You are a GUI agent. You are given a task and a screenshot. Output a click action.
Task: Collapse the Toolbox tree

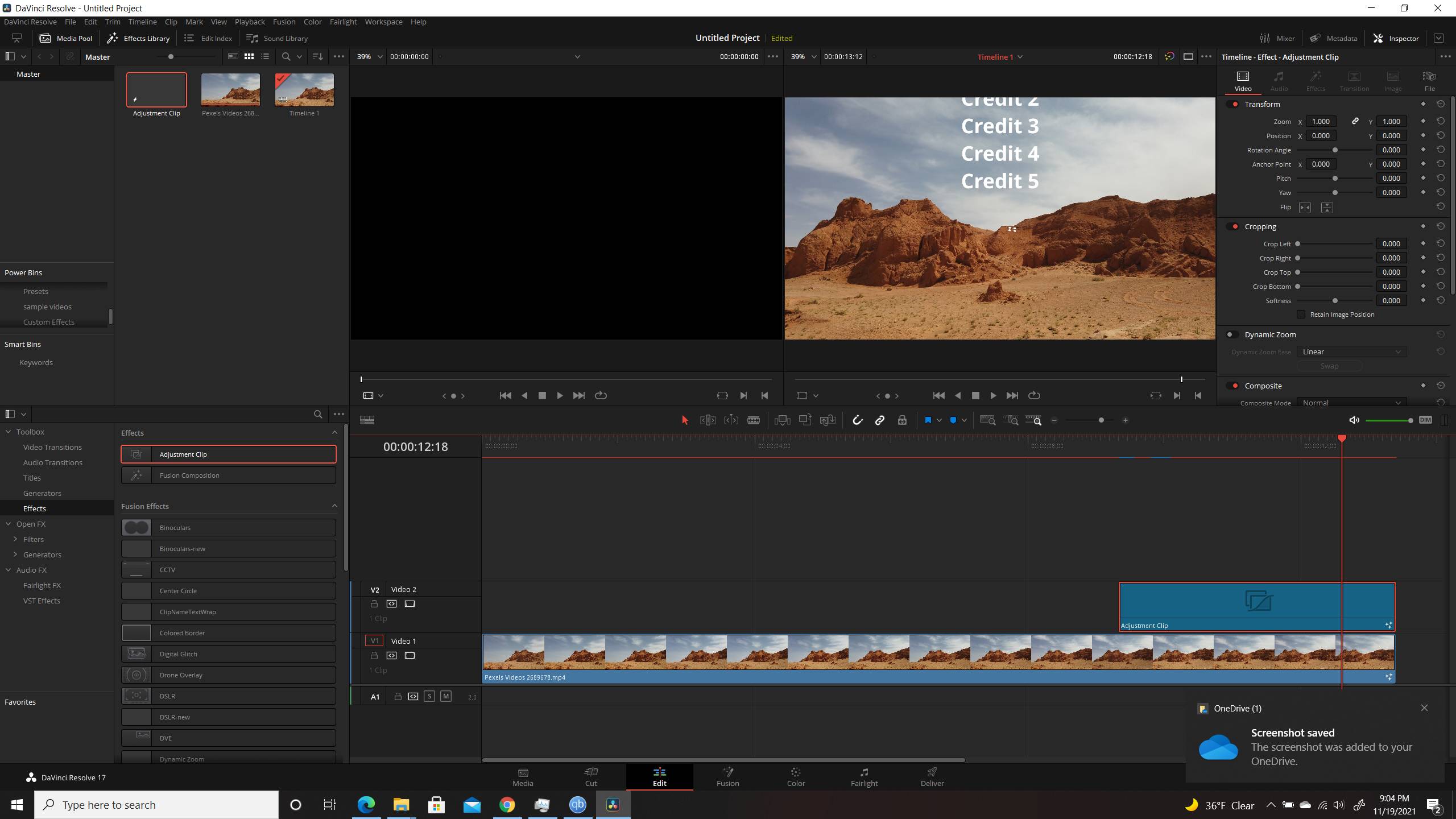click(9, 432)
